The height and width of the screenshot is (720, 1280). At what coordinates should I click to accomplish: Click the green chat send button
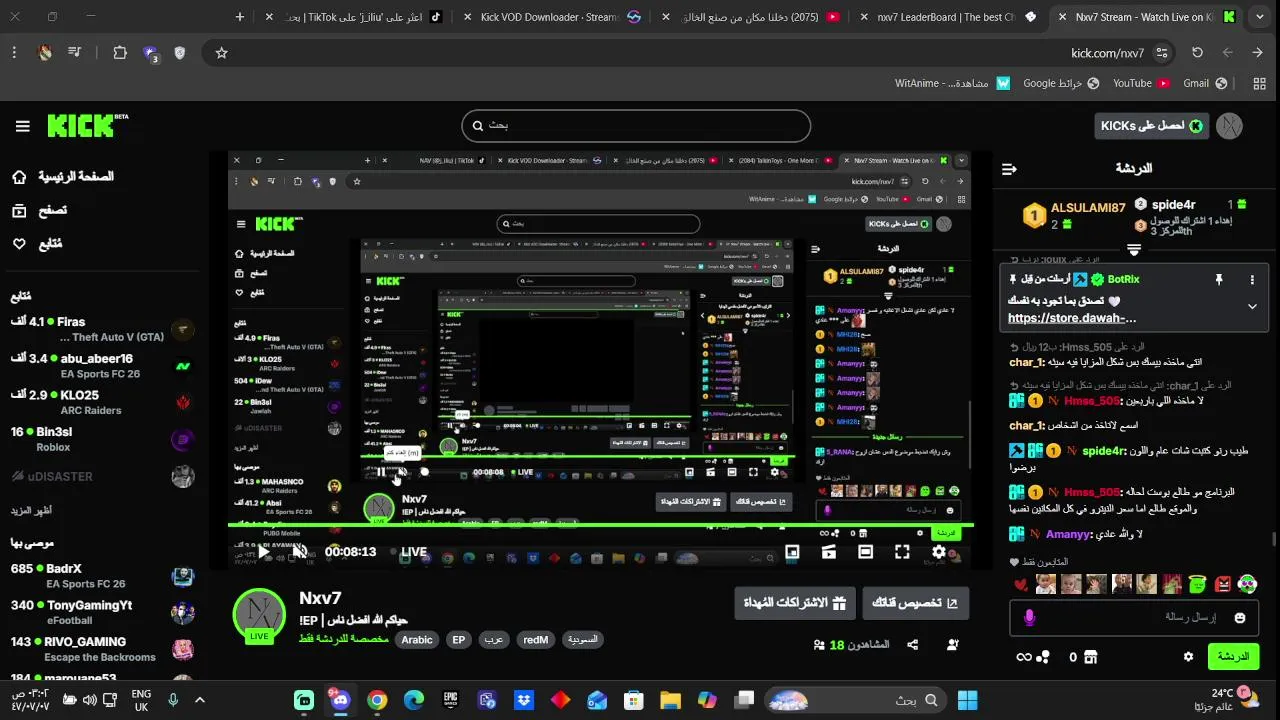pos(1233,657)
